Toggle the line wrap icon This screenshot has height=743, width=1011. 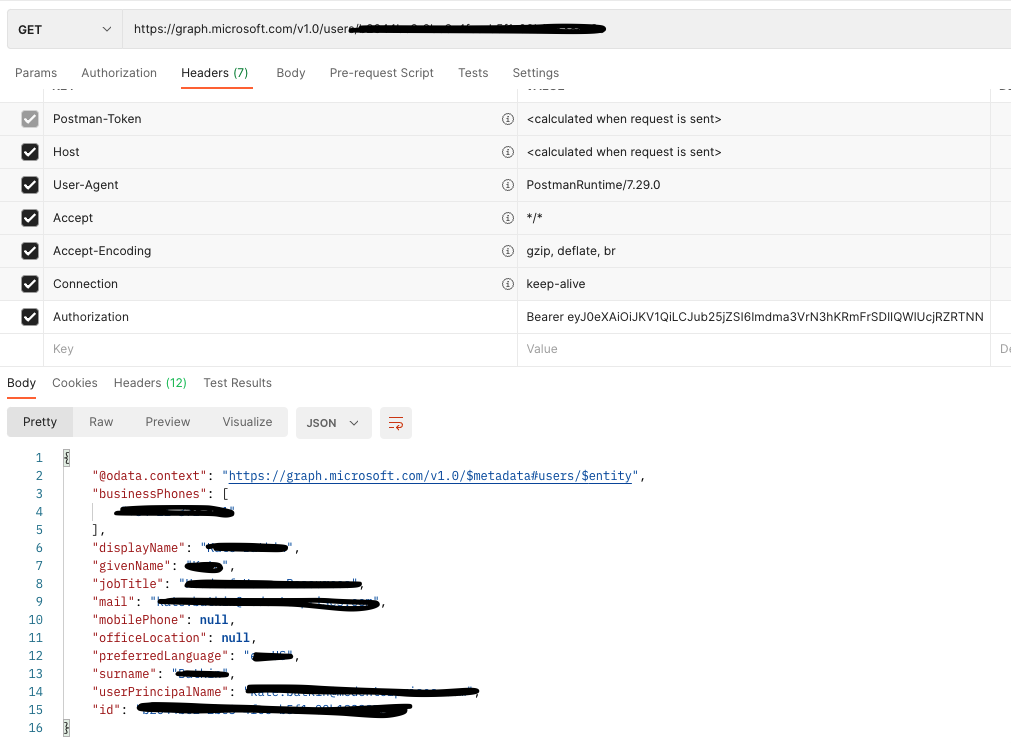pyautogui.click(x=396, y=423)
